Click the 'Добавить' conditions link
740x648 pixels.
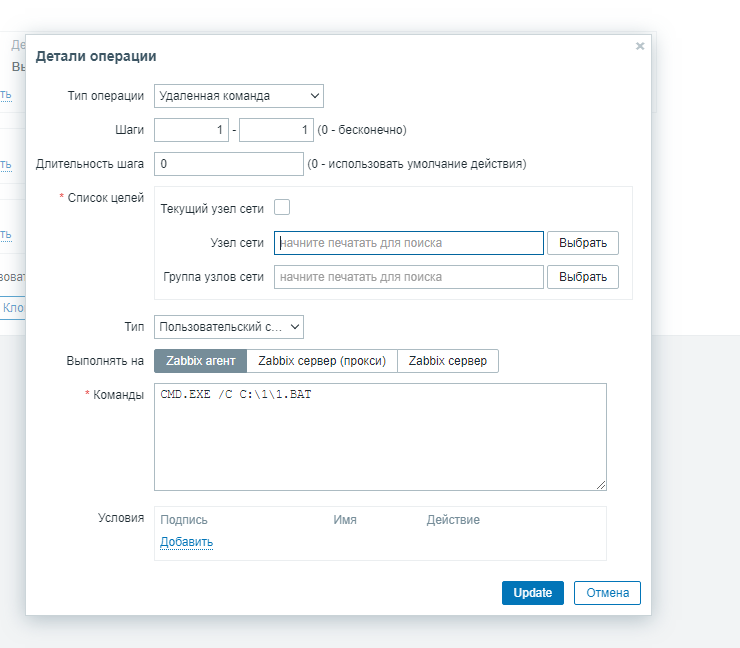[x=186, y=542]
